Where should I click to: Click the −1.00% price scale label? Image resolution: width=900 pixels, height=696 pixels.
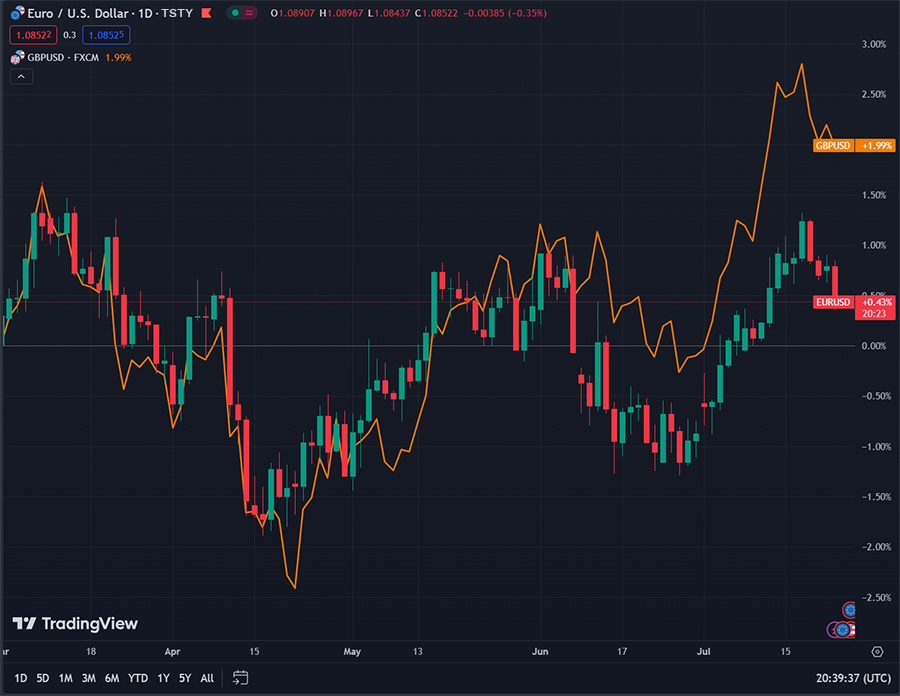coord(876,446)
